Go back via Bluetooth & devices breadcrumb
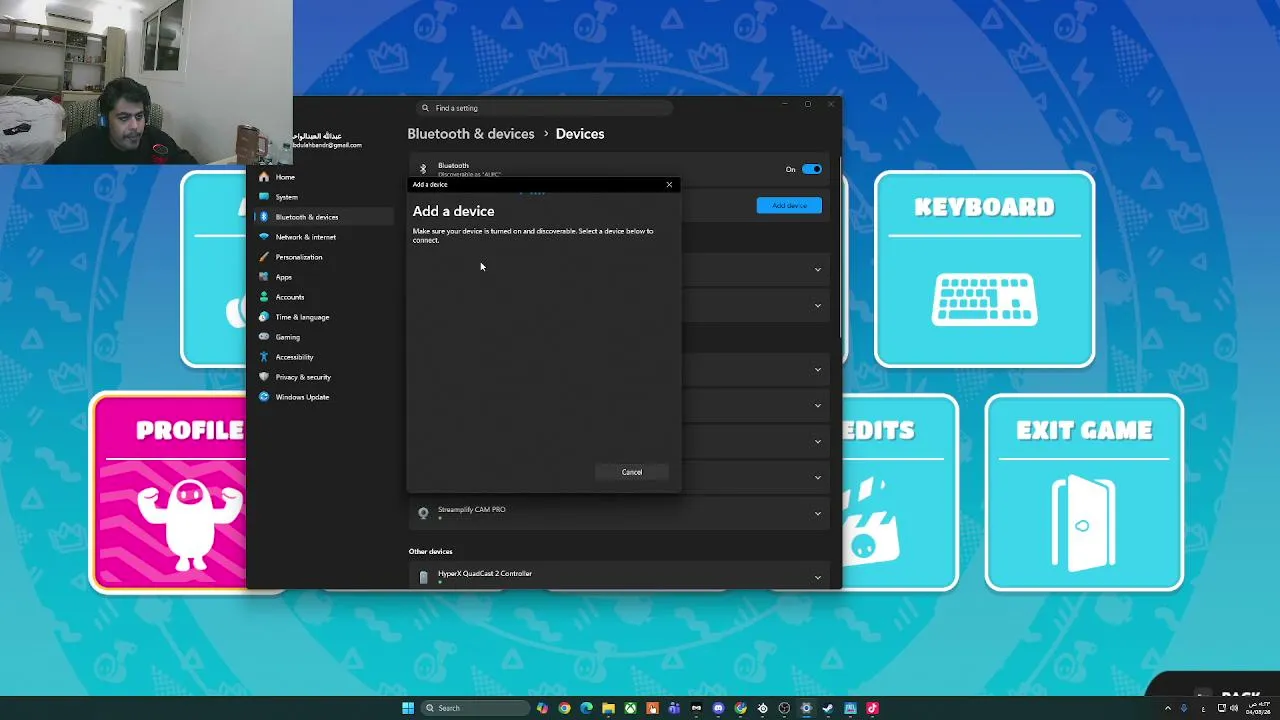This screenshot has height=720, width=1280. (x=471, y=134)
